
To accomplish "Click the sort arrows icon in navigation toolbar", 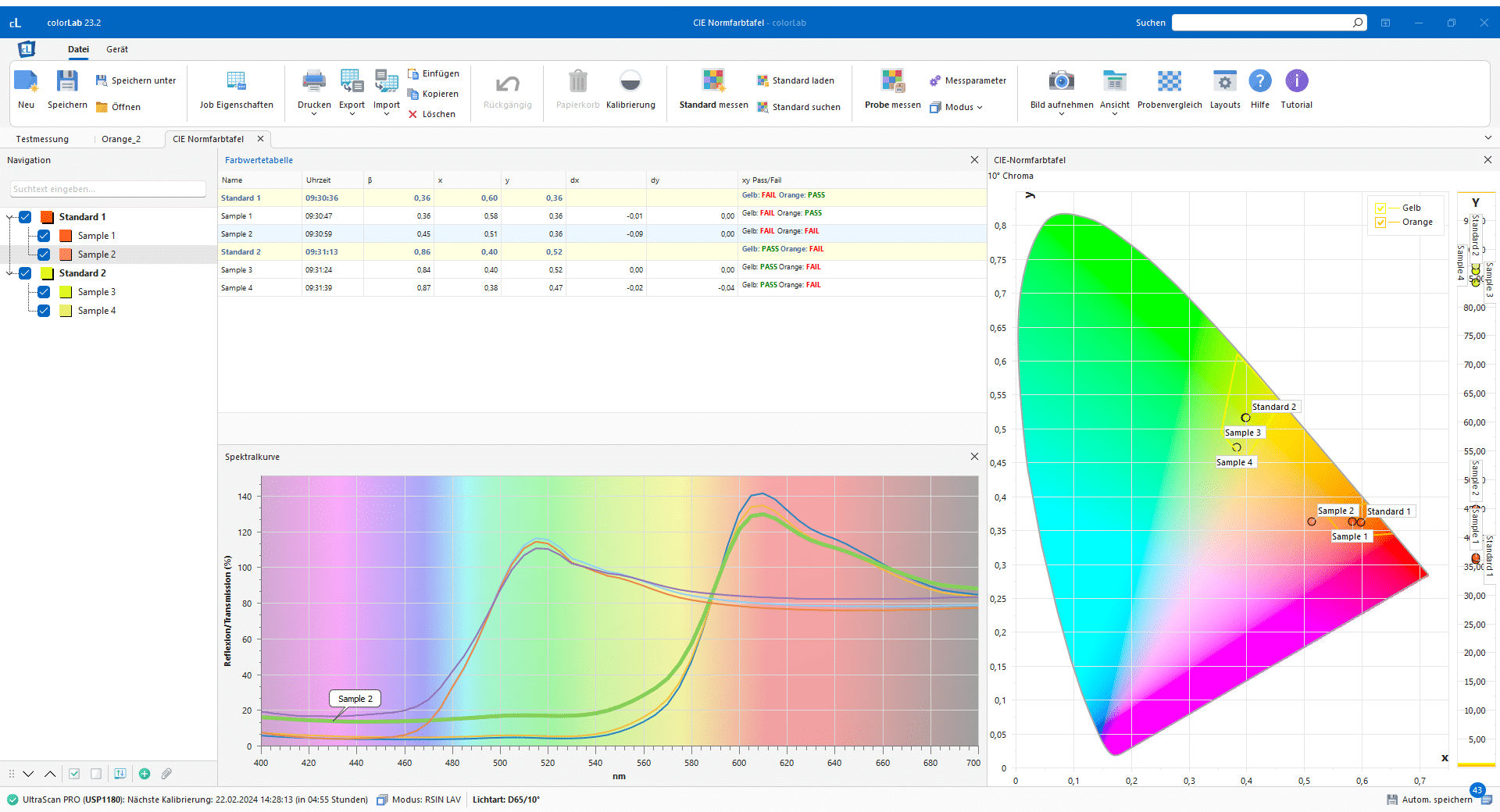I will coord(120,774).
